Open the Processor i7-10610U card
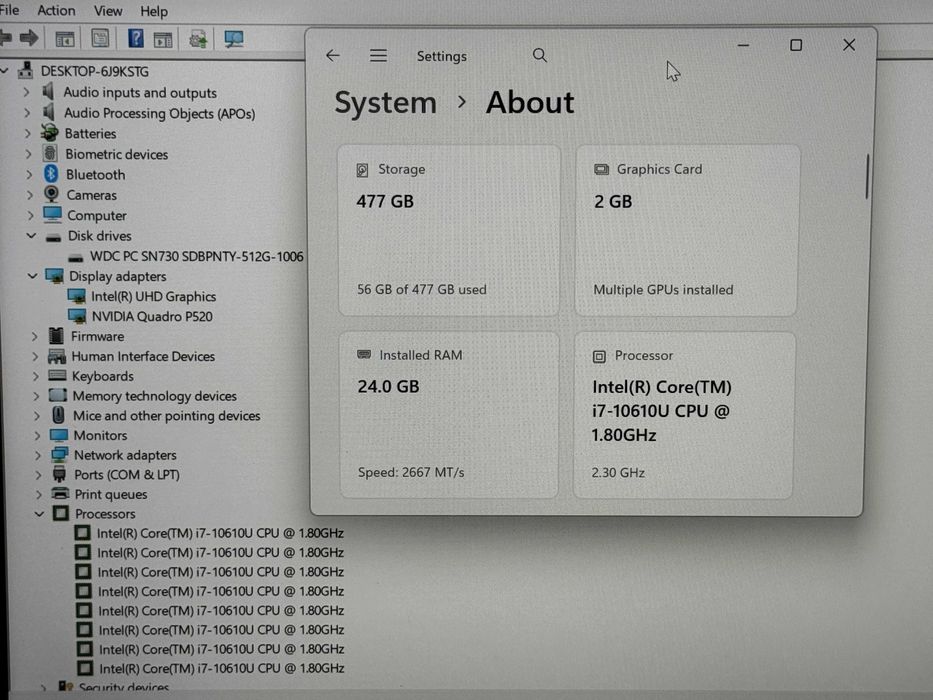 coord(683,415)
